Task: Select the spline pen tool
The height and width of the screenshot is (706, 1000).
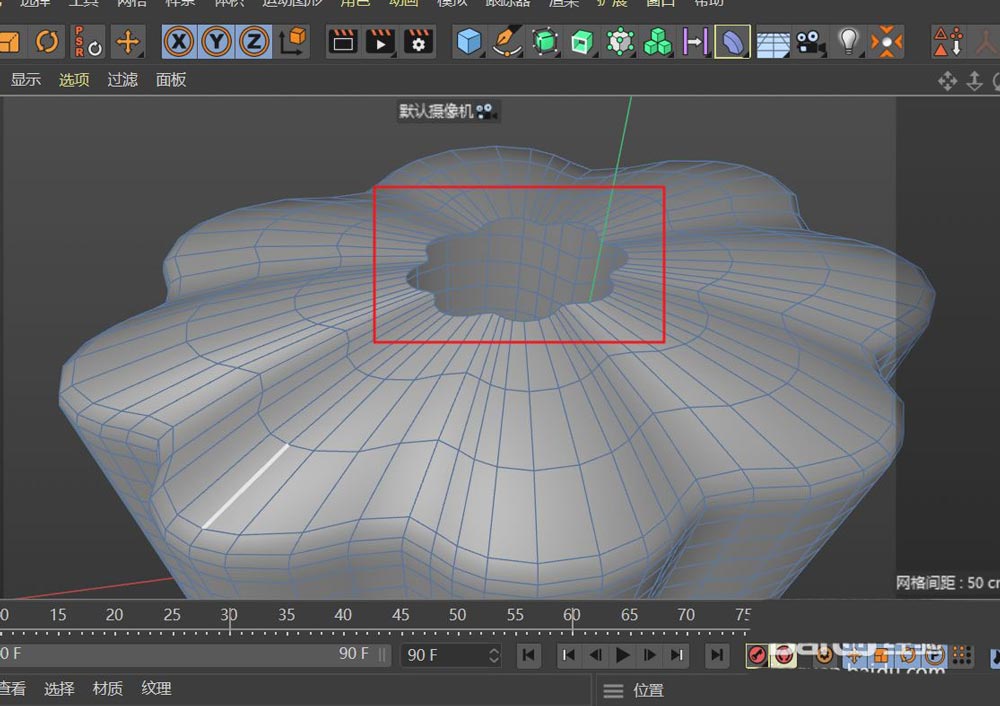Action: click(506, 42)
